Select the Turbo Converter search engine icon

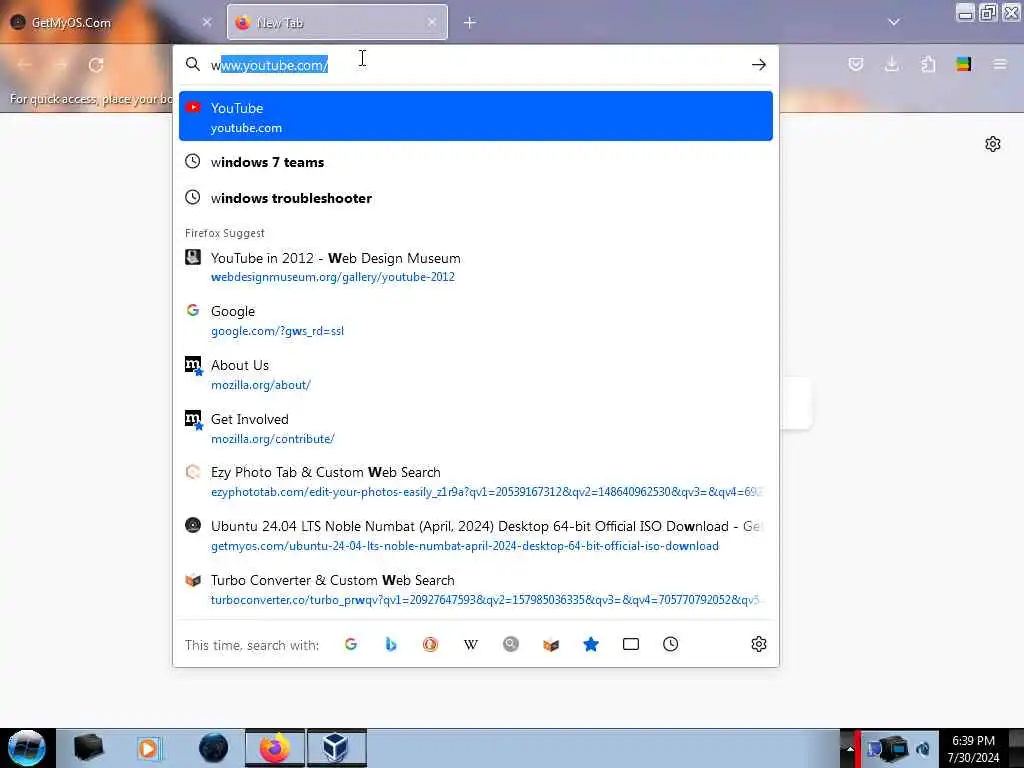pos(551,645)
